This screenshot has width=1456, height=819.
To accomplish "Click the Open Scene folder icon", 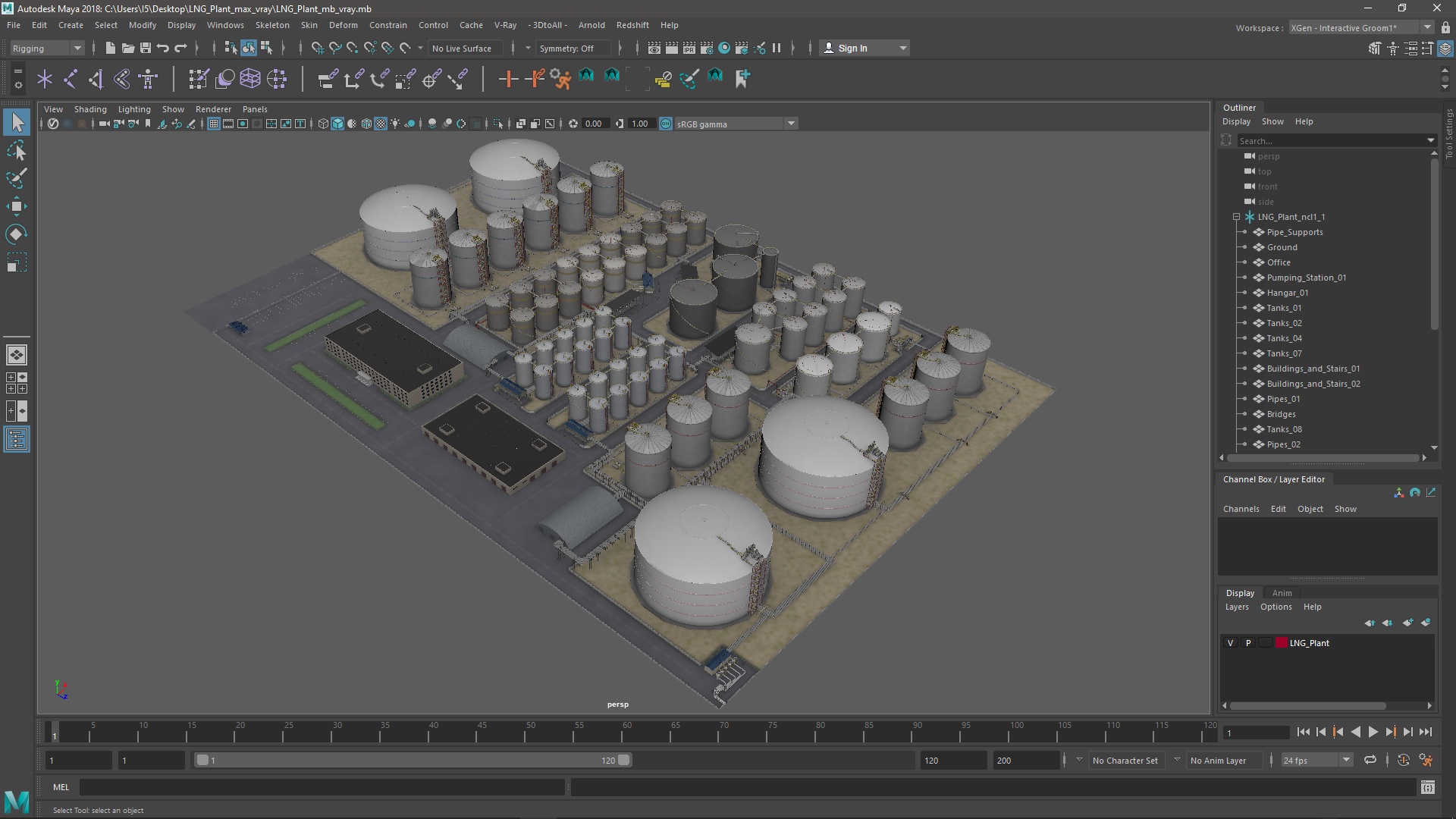I will tap(127, 48).
